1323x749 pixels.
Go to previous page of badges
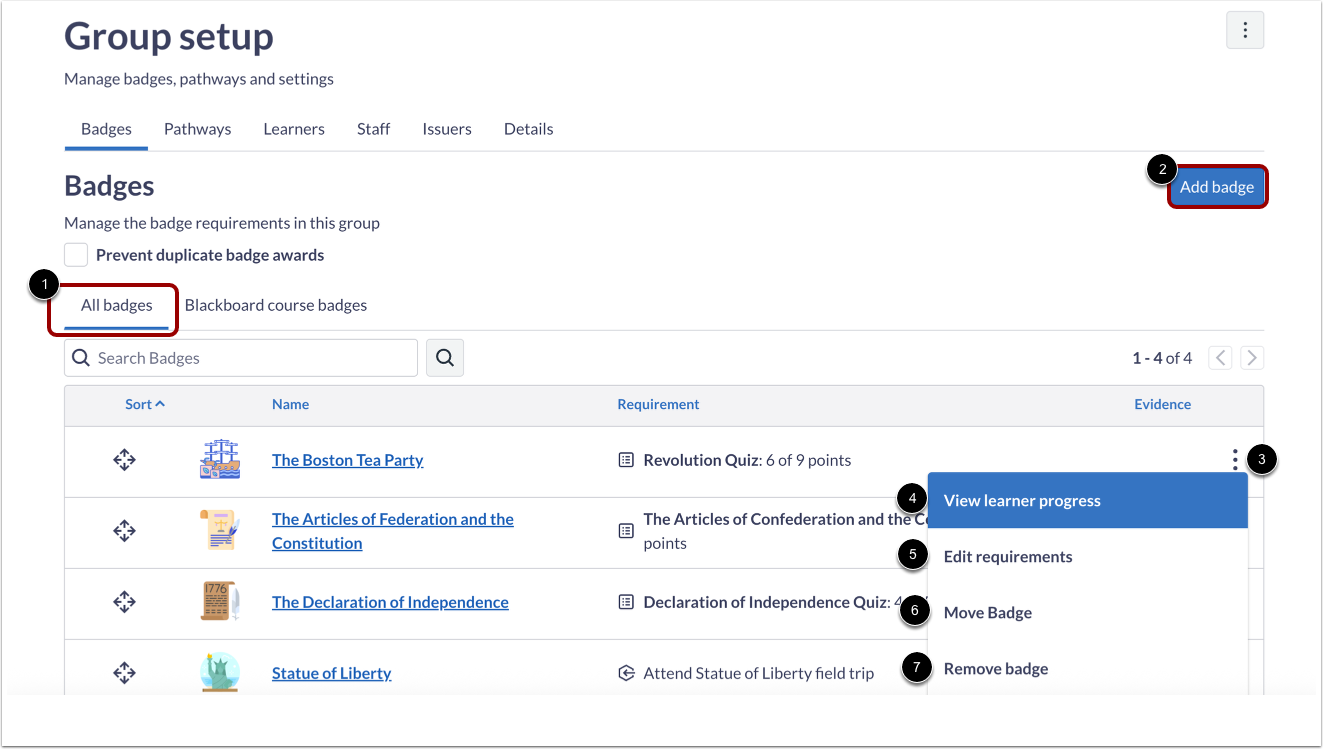1220,358
